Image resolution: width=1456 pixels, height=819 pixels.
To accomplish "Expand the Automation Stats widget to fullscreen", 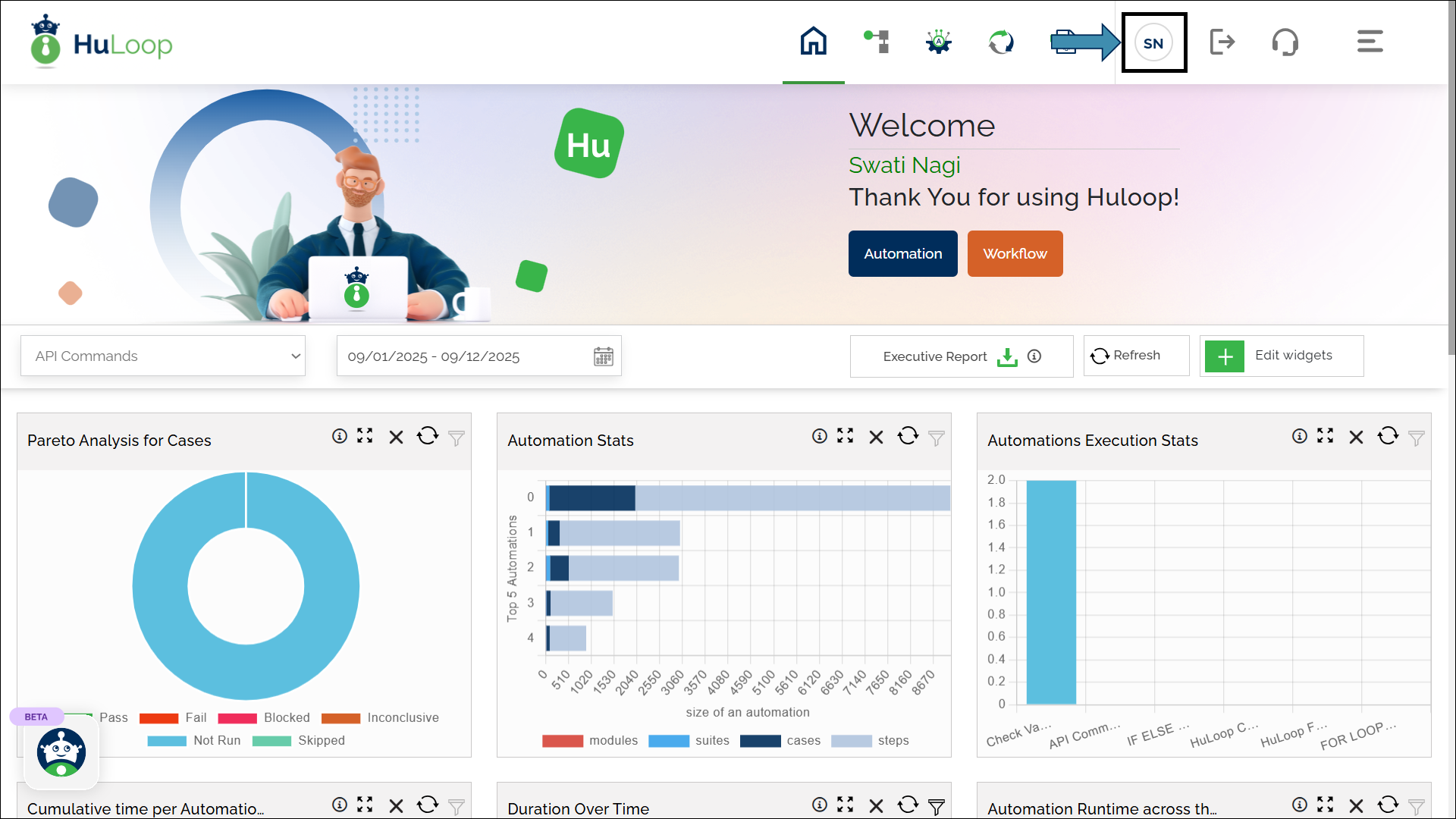I will pos(845,436).
